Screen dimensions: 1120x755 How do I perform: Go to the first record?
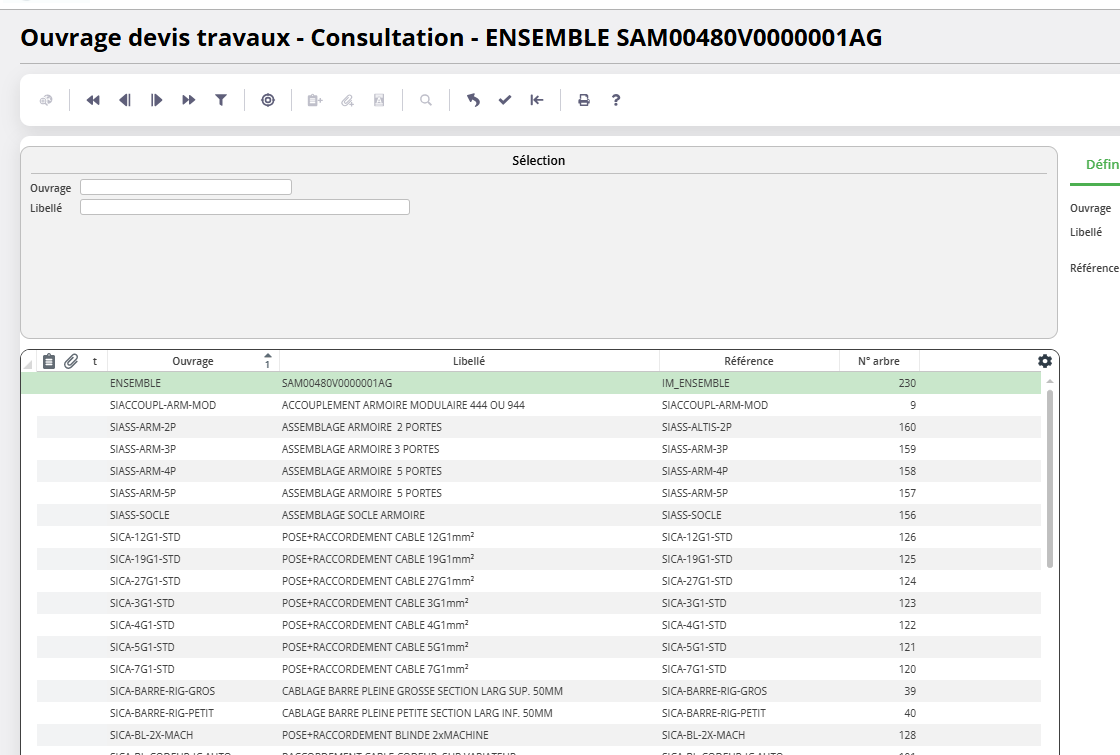pos(93,100)
